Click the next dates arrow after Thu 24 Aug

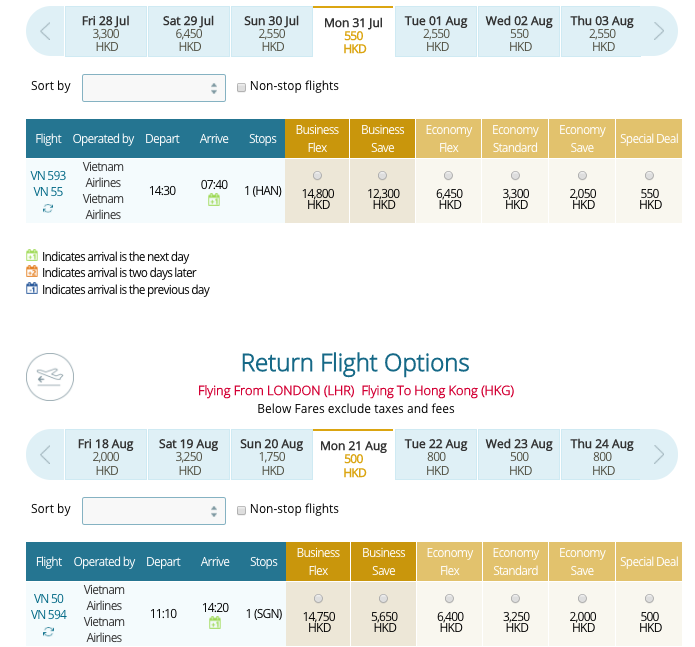(659, 455)
